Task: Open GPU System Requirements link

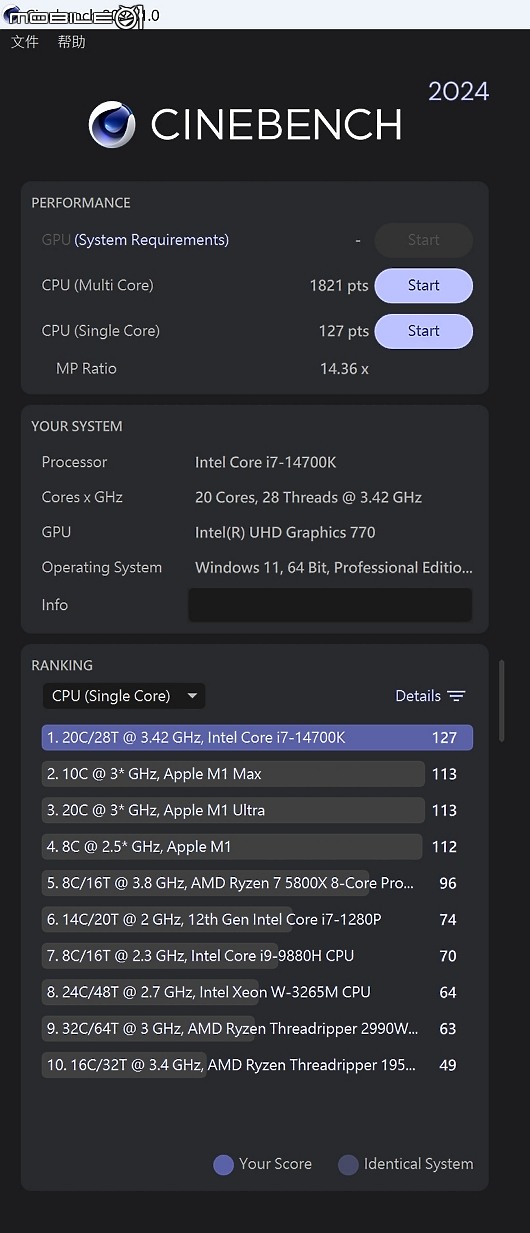Action: point(152,240)
